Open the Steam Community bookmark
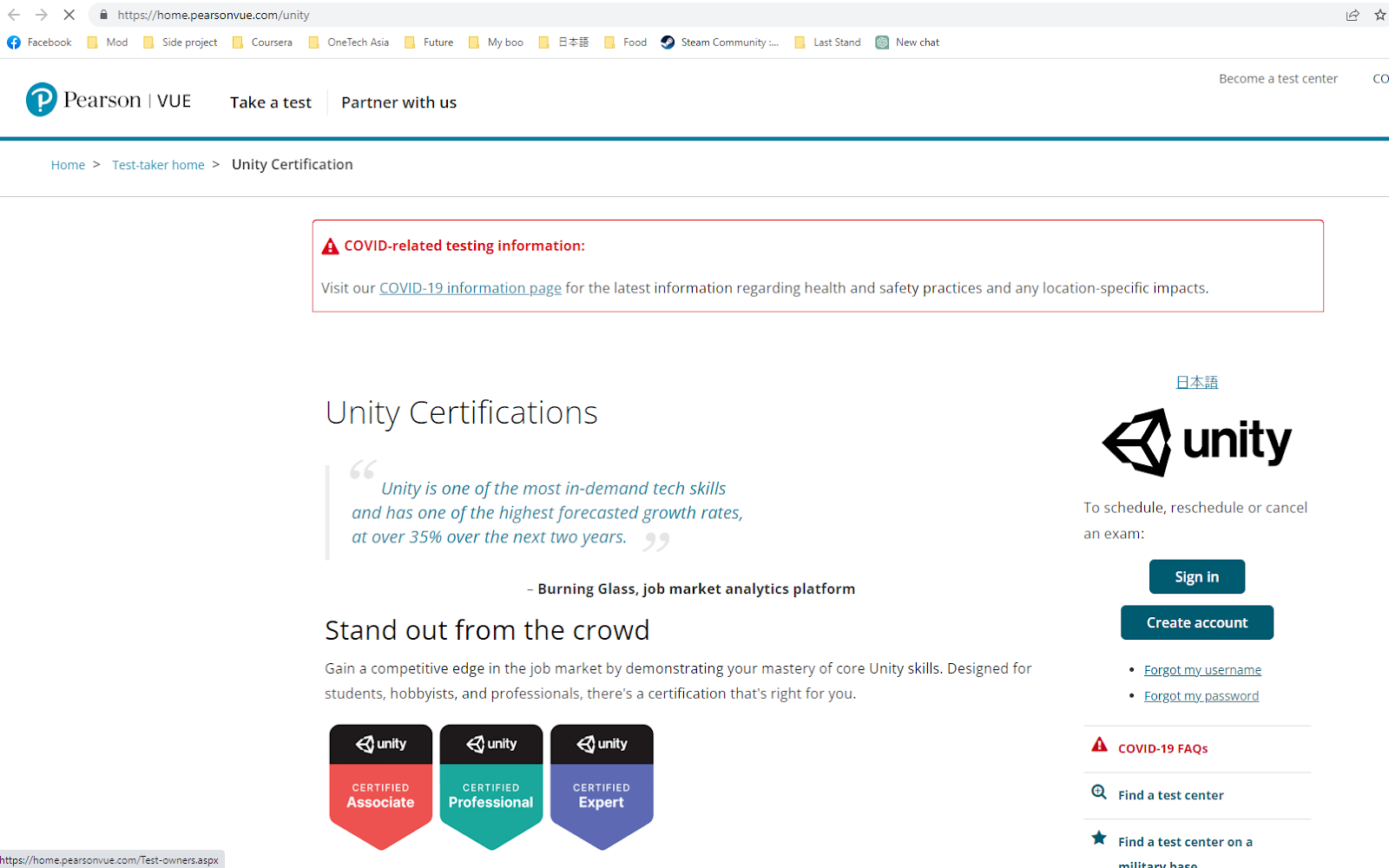The image size is (1389, 868). 720,42
